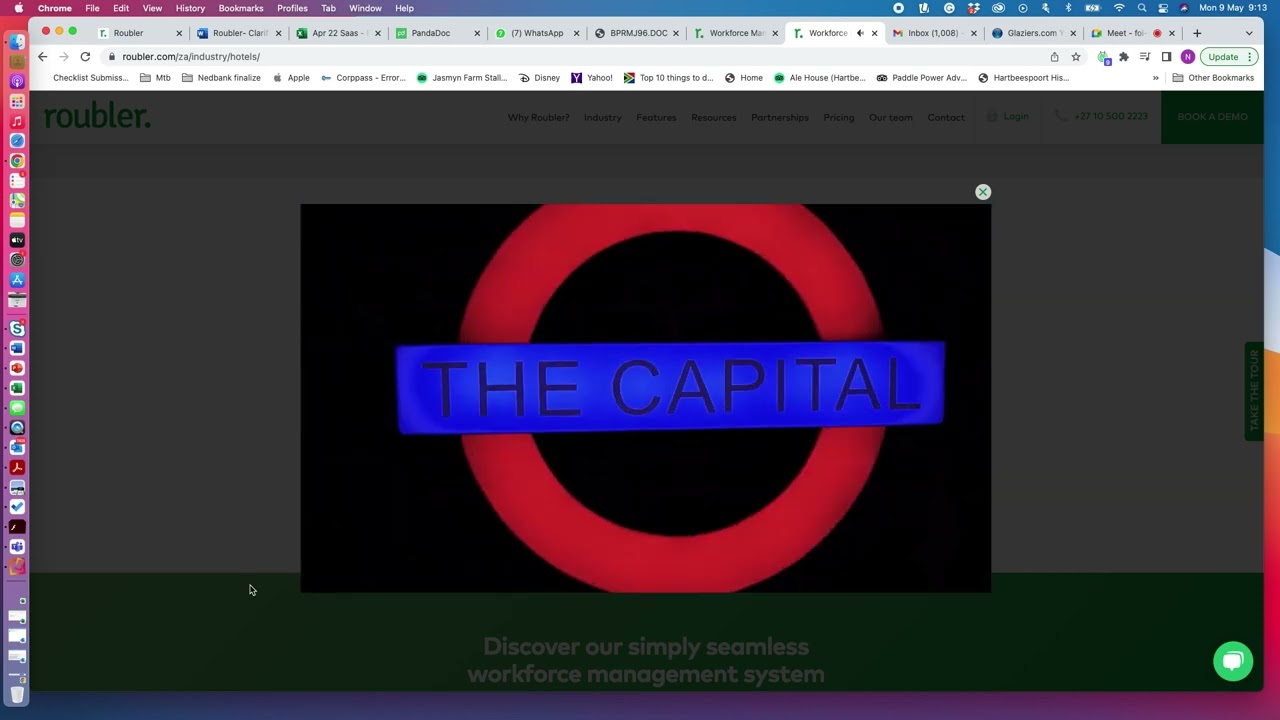Open the Nedbank finalize bookmarks folder

point(221,78)
